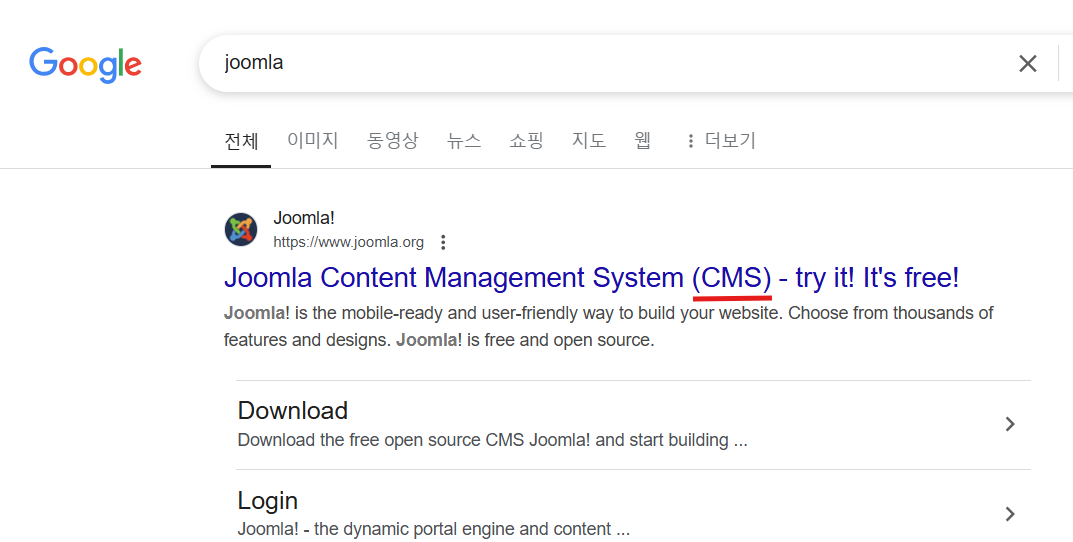Click the https://www.joomla.org URL text
Viewport: 1073px width, 542px height.
[348, 242]
